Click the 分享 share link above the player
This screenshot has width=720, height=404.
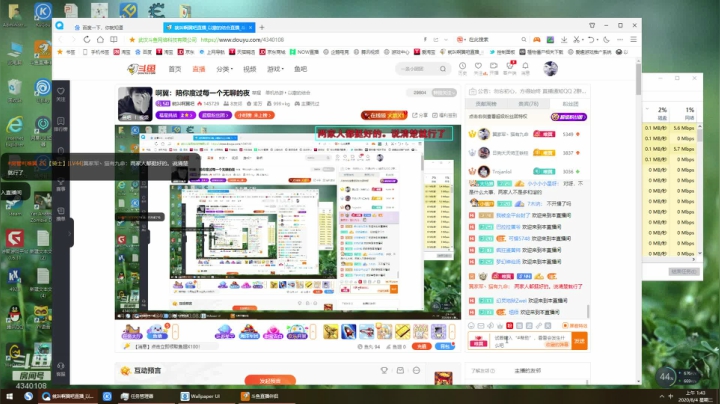(x=420, y=115)
